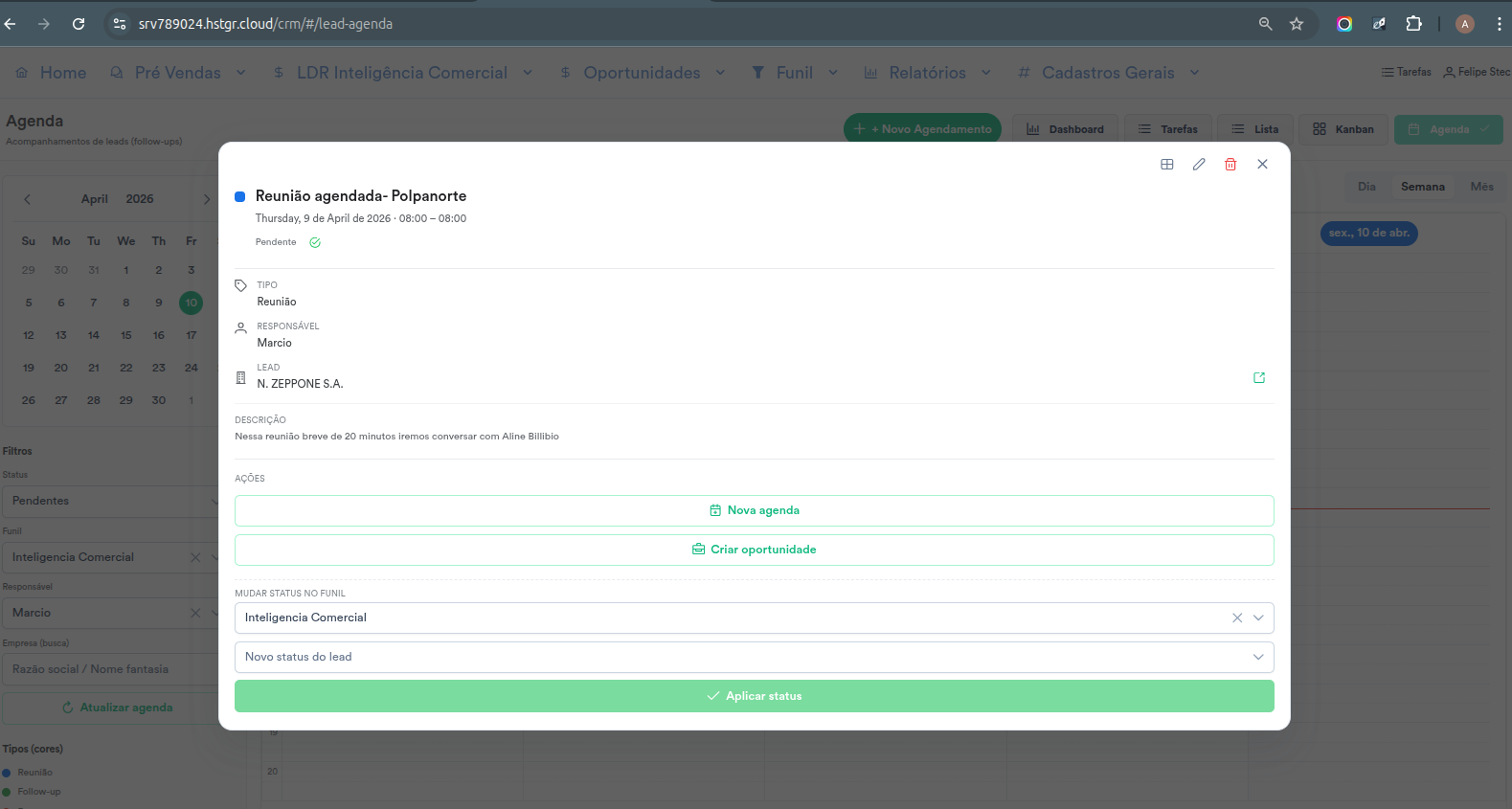
Task: Open the Home menu item
Action: [51, 73]
